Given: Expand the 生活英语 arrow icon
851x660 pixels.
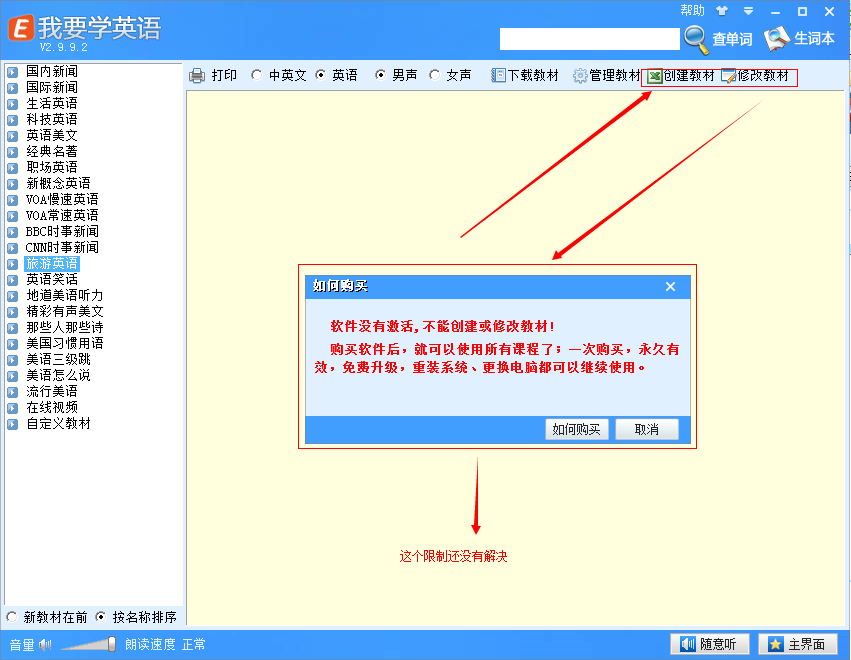Looking at the screenshot, I should (x=12, y=104).
